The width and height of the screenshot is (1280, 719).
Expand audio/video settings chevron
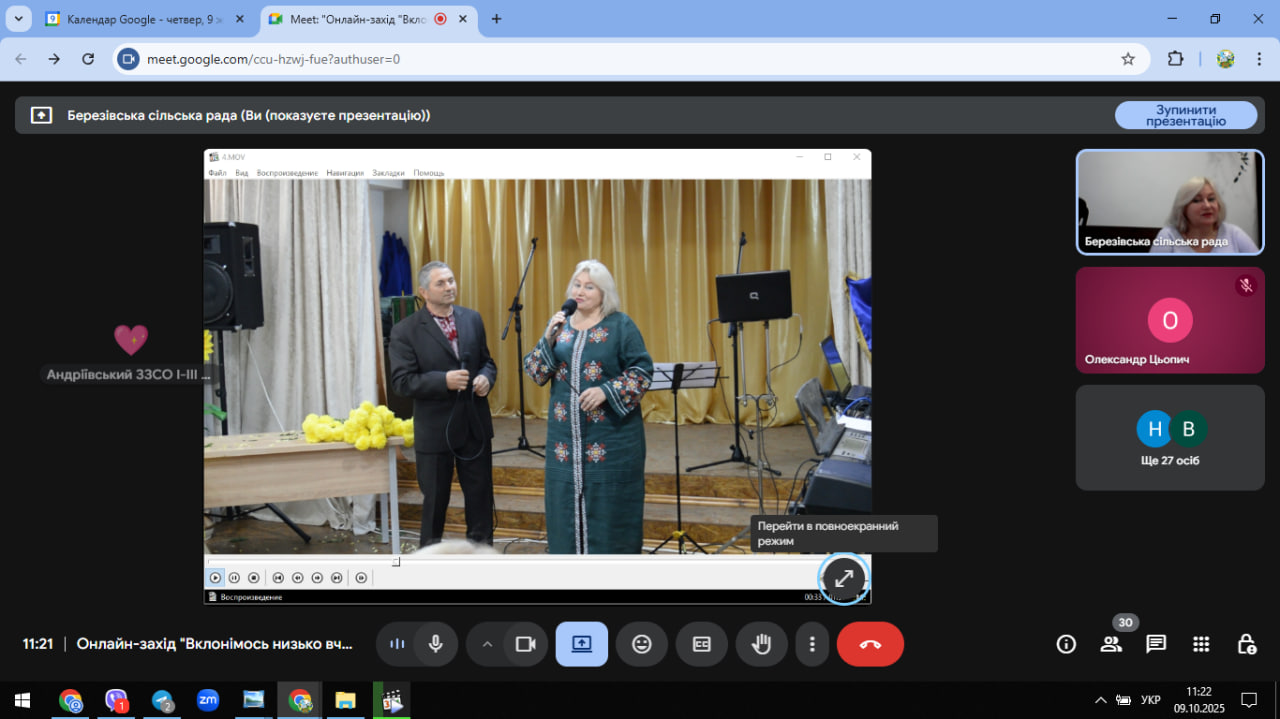tap(487, 644)
